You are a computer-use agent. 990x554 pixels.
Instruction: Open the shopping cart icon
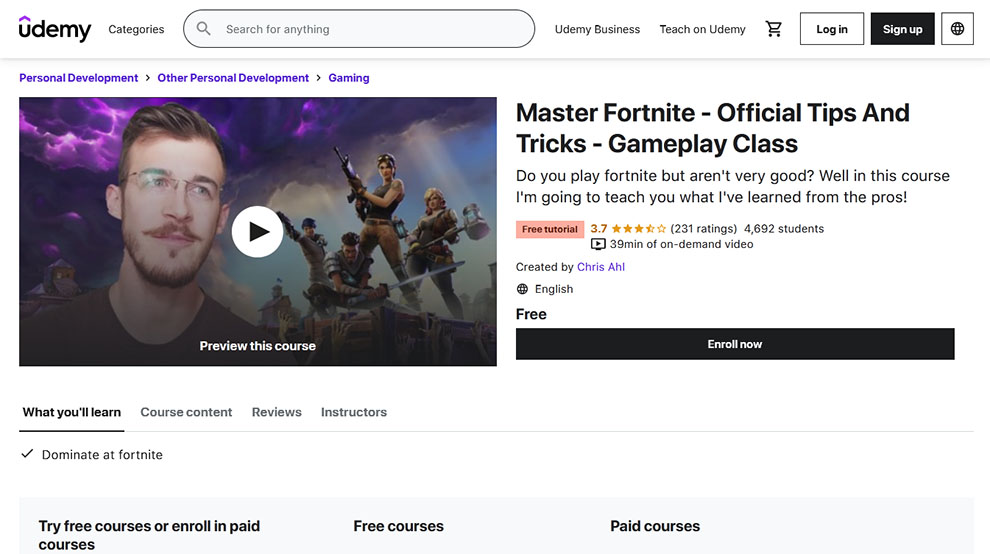773,28
